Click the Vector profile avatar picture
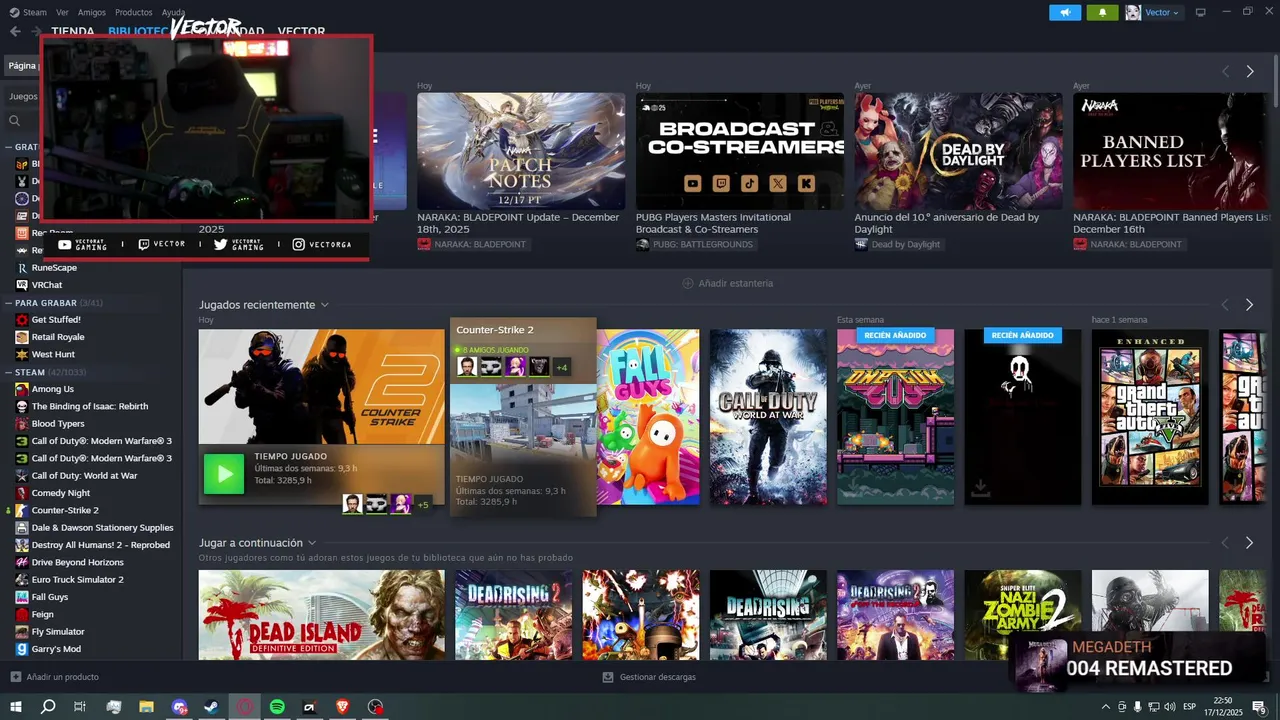This screenshot has width=1280, height=720. (x=1133, y=12)
